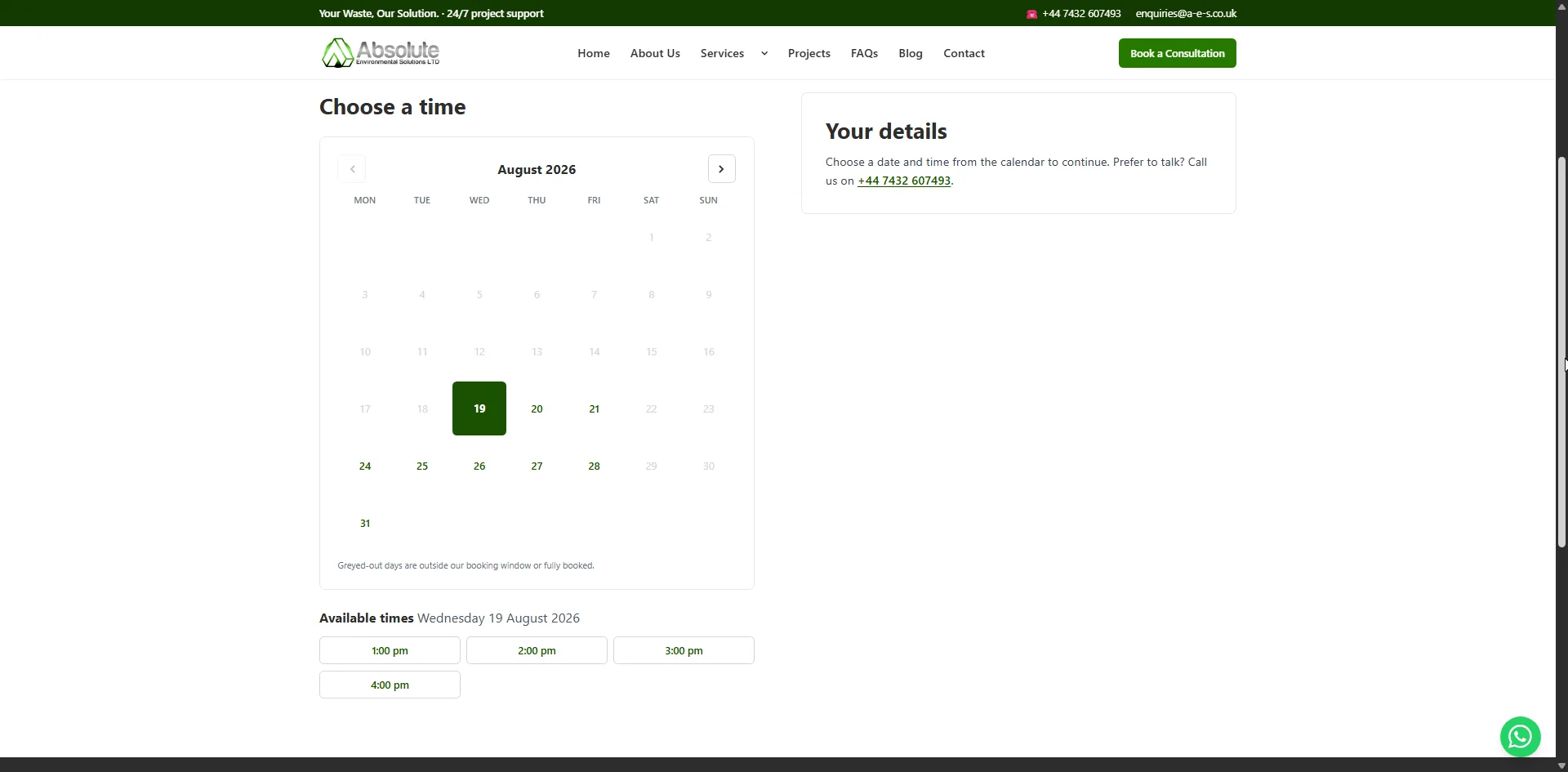Open the Home menu item
The height and width of the screenshot is (772, 1568).
pos(594,53)
